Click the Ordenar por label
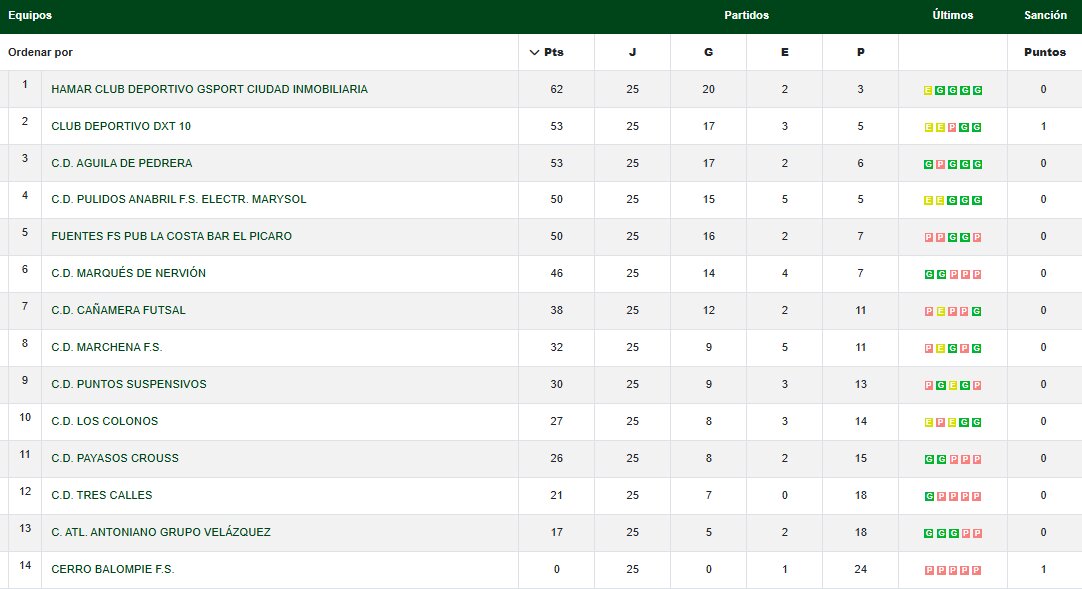The image size is (1082, 589). 40,52
